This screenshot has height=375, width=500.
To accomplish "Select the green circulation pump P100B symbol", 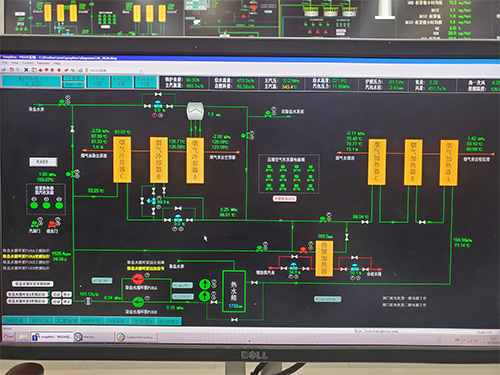I will point(138,302).
